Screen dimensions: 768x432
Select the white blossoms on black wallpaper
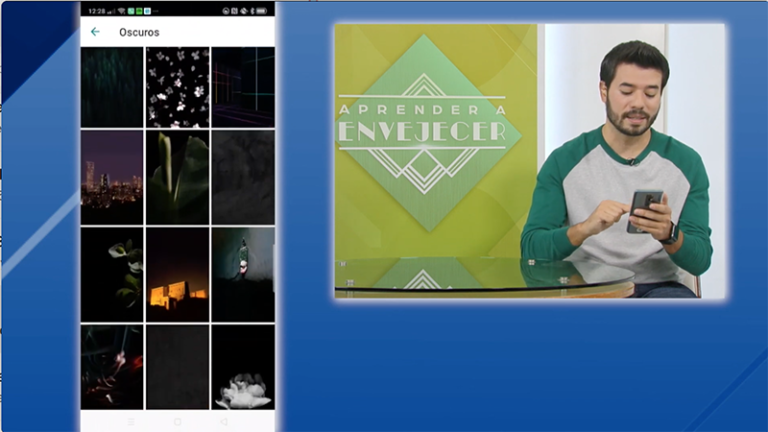click(x=177, y=87)
